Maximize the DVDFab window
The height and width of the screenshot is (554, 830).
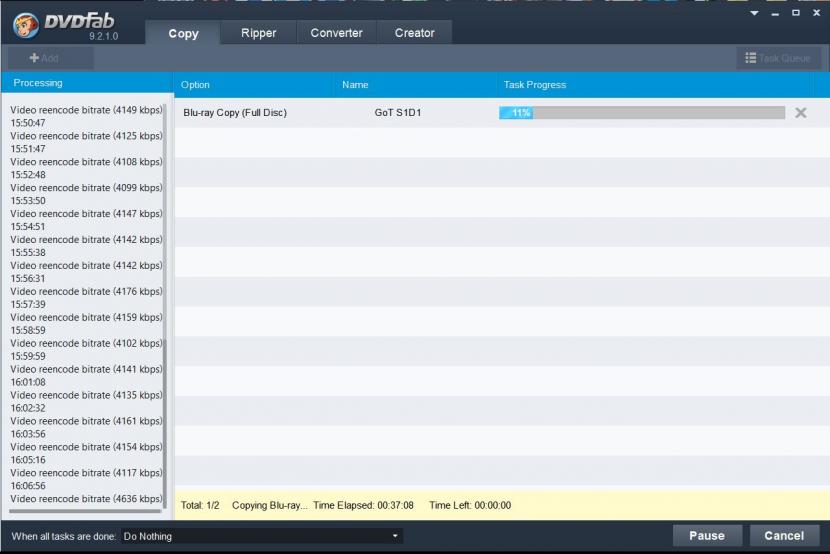[796, 13]
